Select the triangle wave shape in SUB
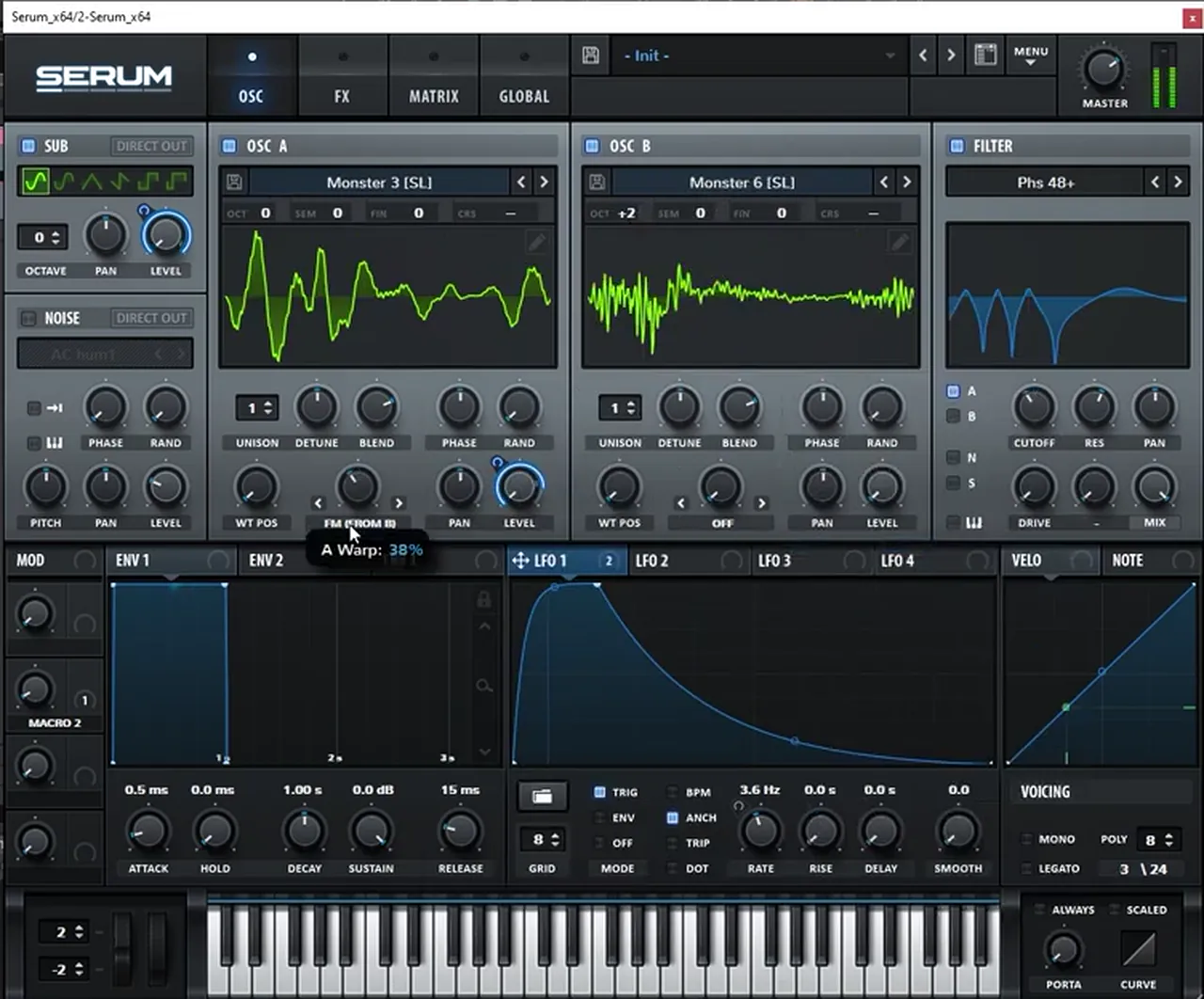The image size is (1204, 999). [91, 181]
